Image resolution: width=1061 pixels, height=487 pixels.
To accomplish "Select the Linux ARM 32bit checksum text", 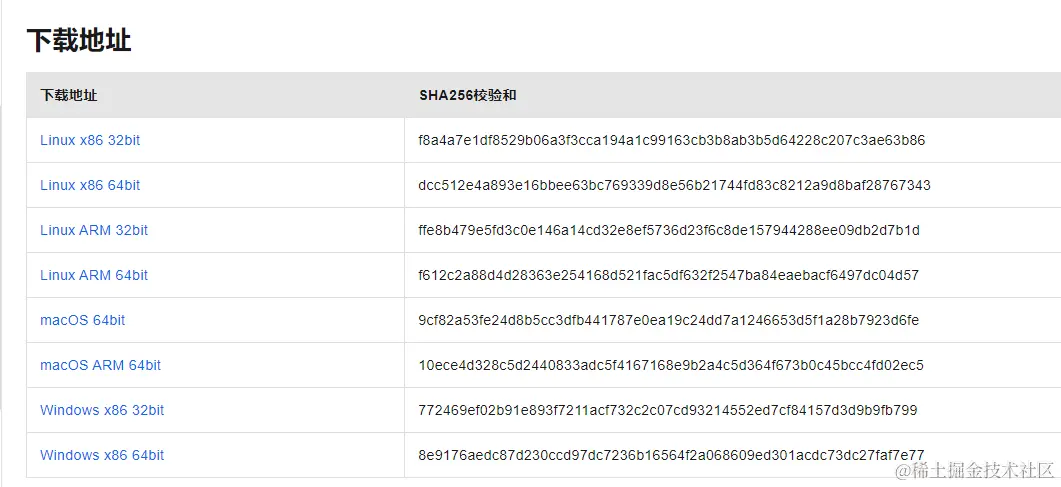I will click(668, 230).
